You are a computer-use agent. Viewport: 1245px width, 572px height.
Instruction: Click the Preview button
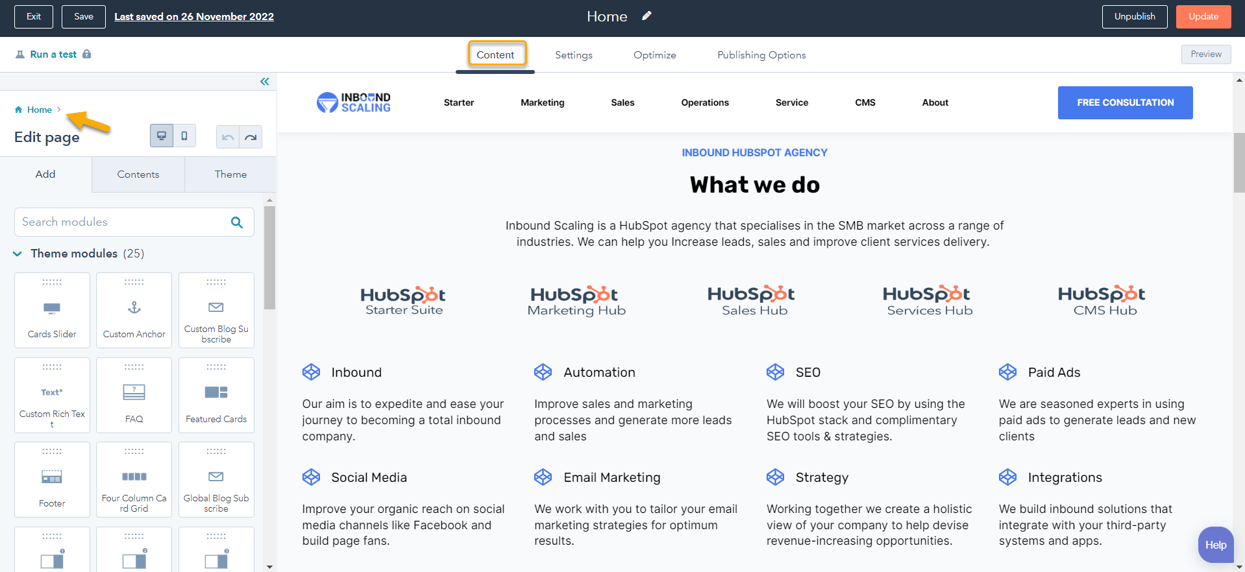[1206, 54]
